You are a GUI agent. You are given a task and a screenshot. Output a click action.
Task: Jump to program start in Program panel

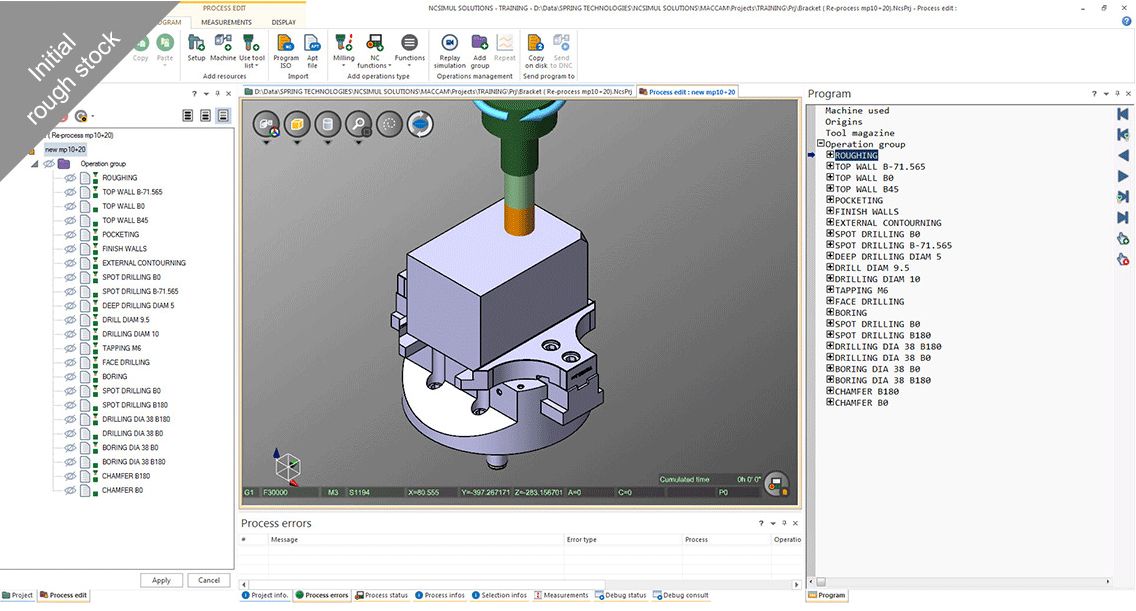click(x=1123, y=114)
